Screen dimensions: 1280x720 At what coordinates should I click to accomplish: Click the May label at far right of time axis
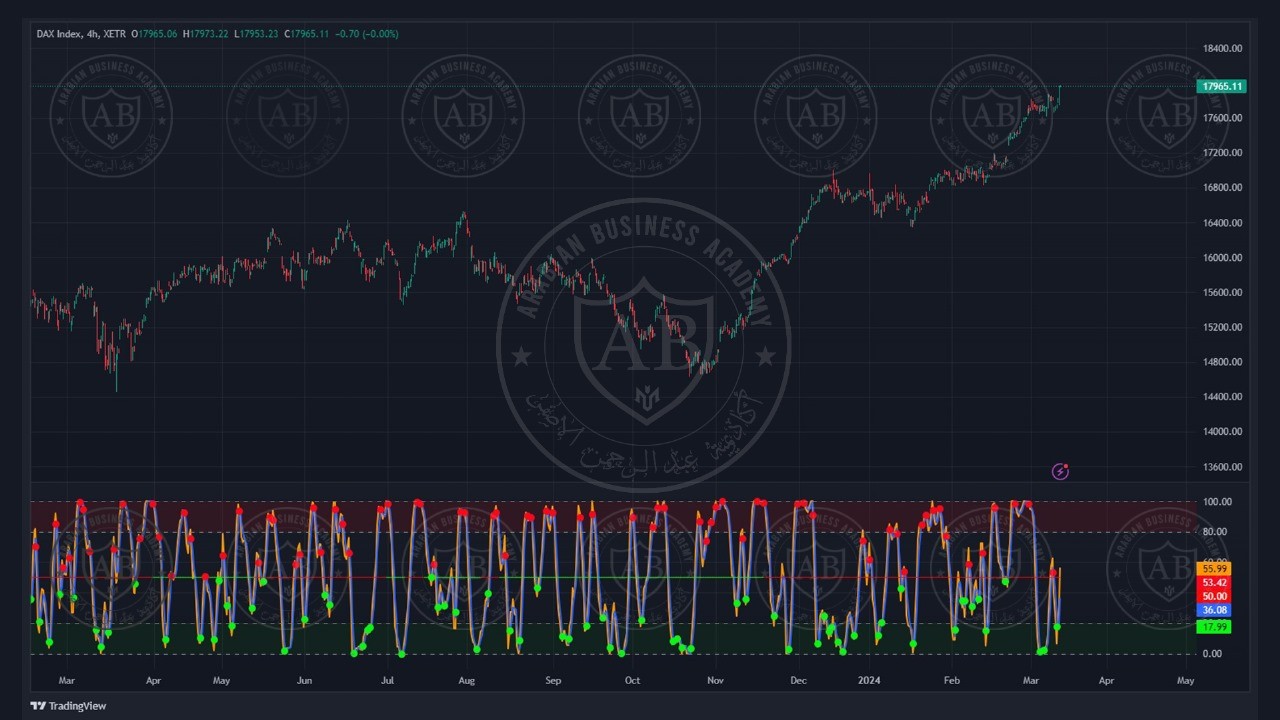pyautogui.click(x=1185, y=681)
